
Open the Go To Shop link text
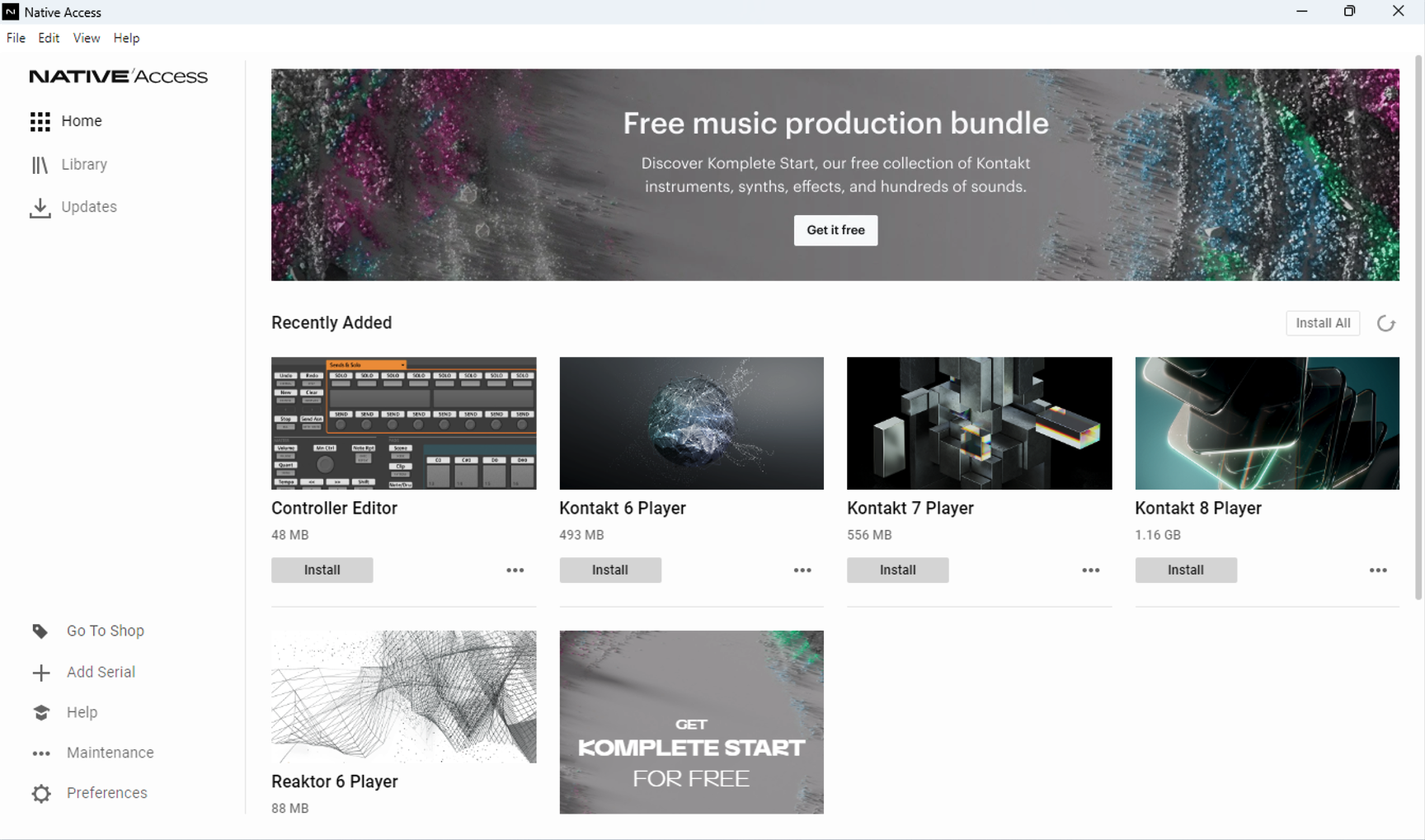pos(106,631)
